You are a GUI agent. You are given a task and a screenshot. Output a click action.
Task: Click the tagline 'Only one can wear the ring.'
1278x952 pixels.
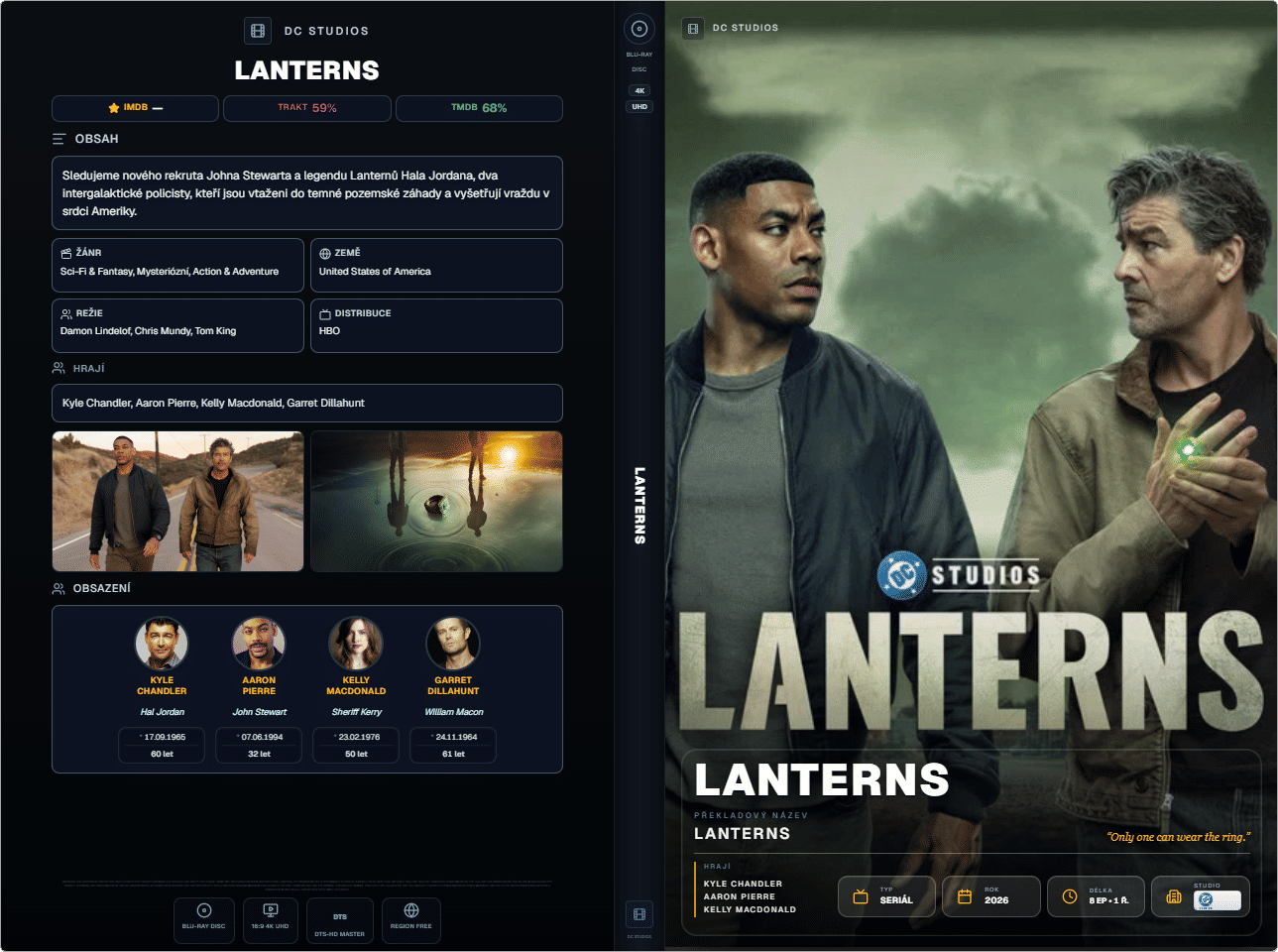[1179, 837]
